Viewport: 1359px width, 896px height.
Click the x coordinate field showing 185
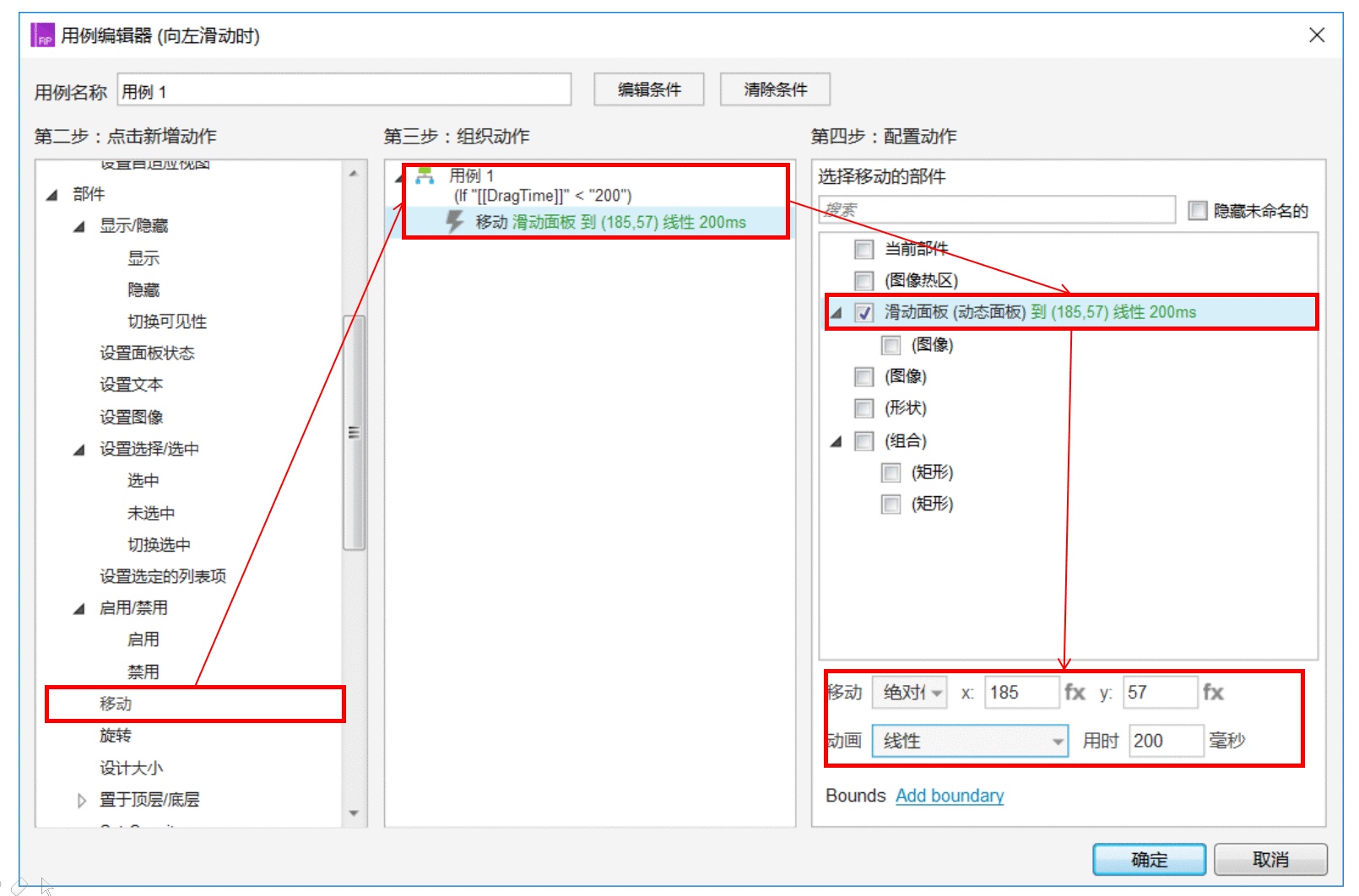click(1021, 693)
